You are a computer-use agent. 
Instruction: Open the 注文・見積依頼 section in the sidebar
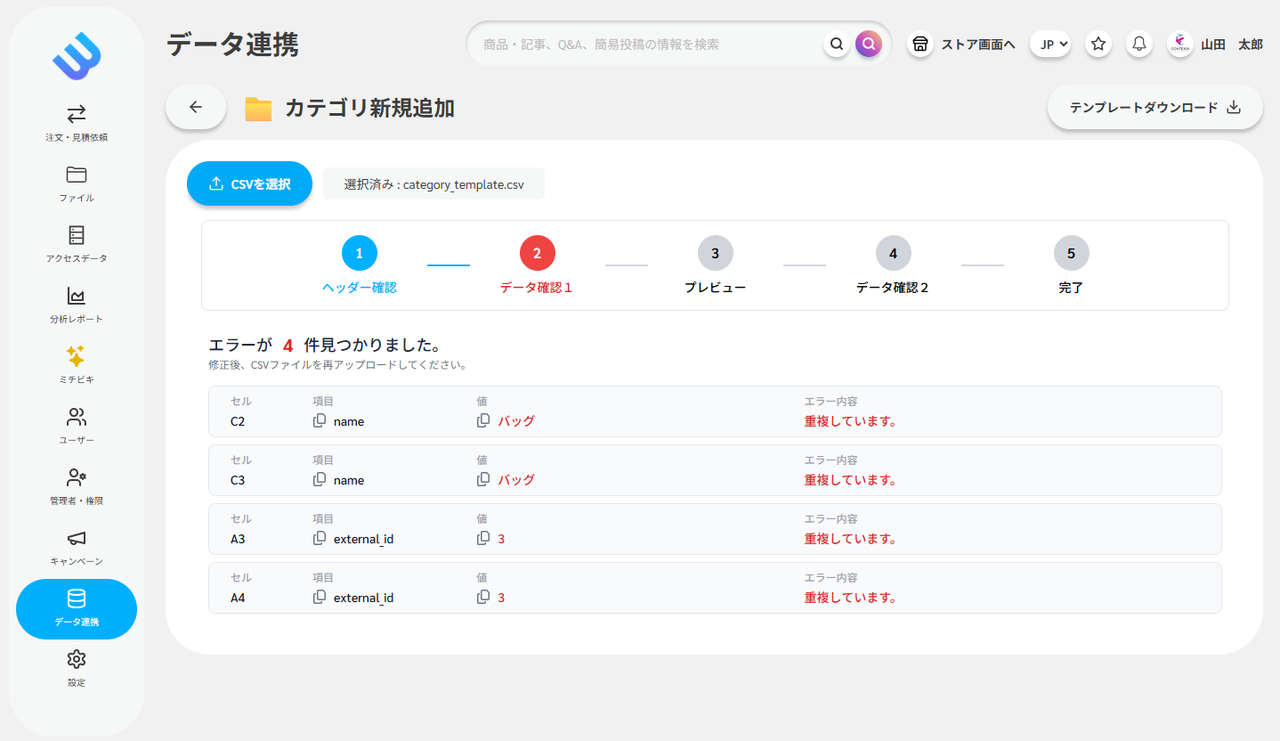click(75, 122)
